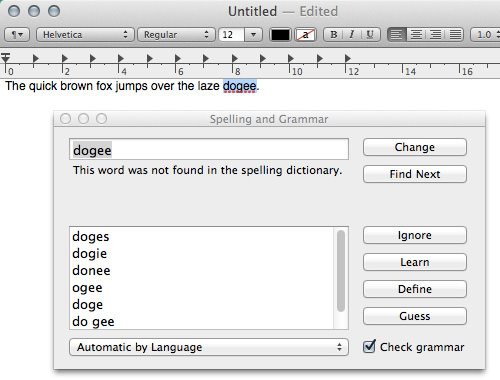
Task: Select the suggestion 'doge'
Action: [201, 304]
